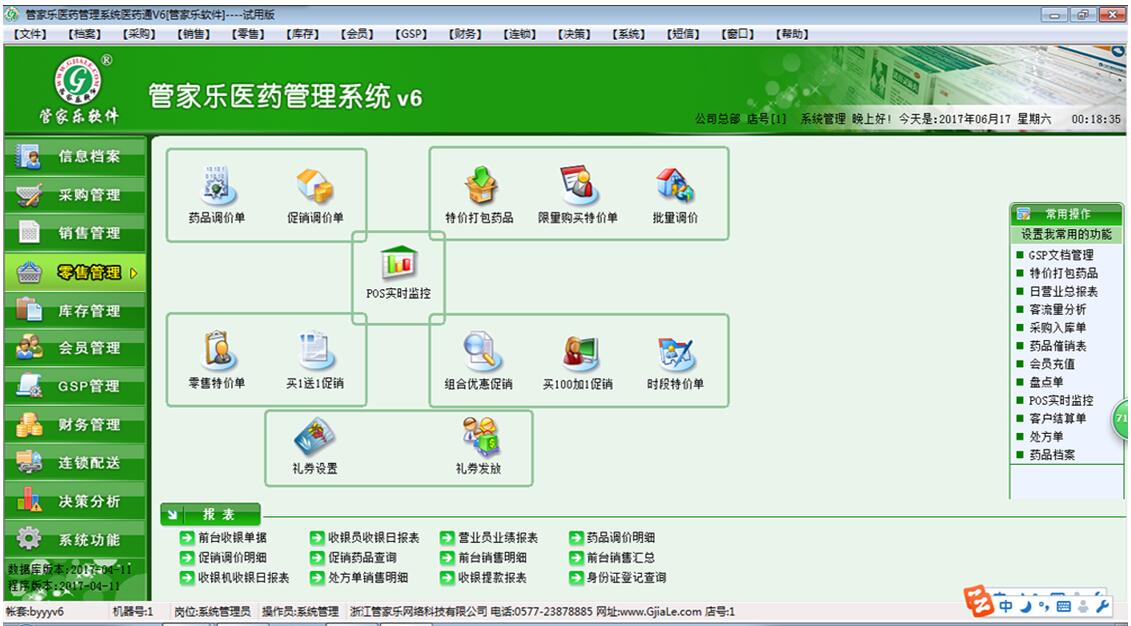
Task: Open the 【帮助】 menu
Action: point(792,34)
